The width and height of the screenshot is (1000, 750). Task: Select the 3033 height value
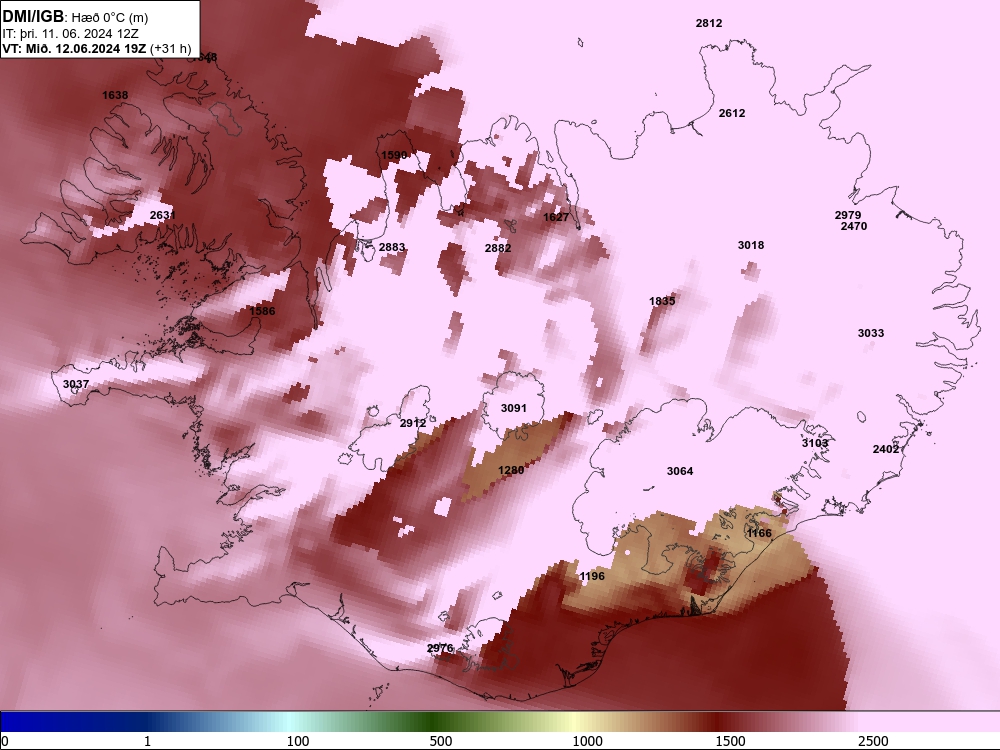pyautogui.click(x=871, y=333)
